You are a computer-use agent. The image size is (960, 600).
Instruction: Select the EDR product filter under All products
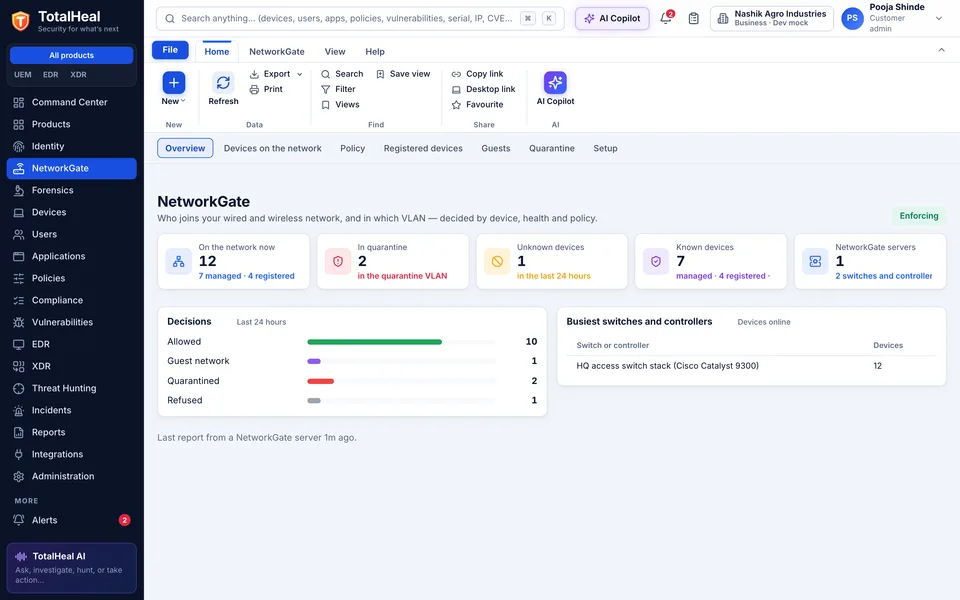(51, 75)
